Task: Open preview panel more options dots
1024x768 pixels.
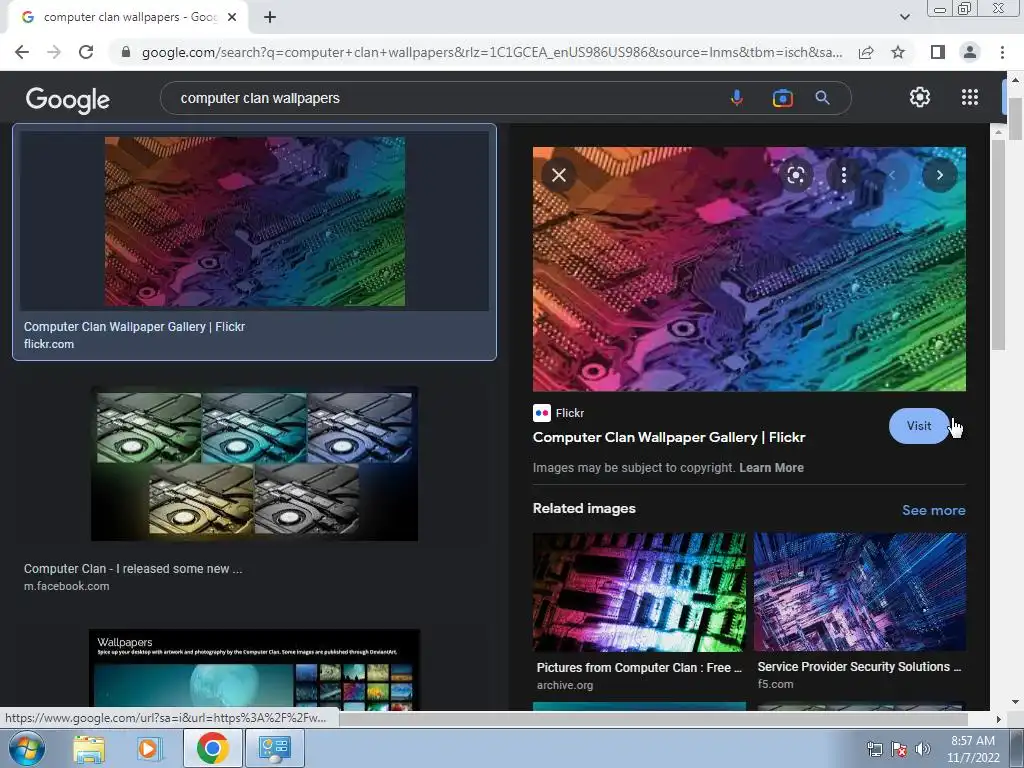Action: click(x=844, y=175)
